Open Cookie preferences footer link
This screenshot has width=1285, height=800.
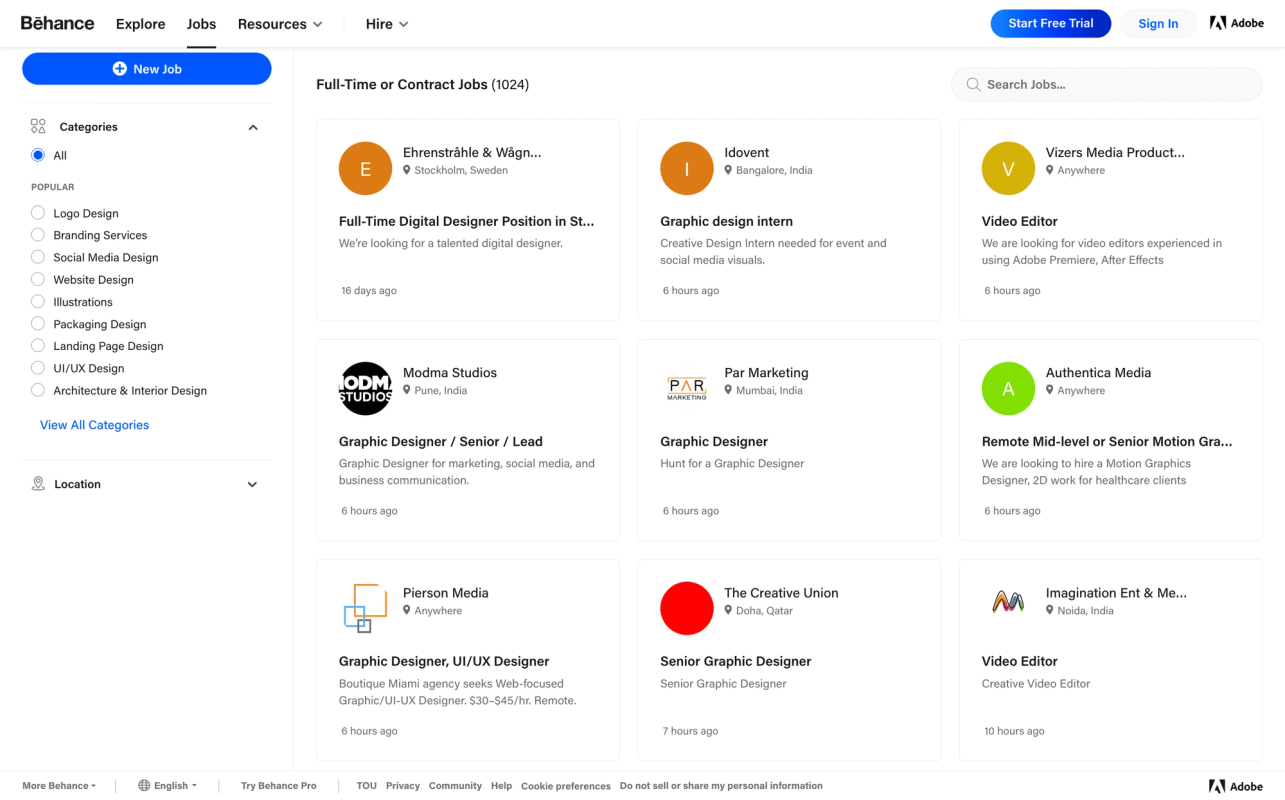(566, 786)
